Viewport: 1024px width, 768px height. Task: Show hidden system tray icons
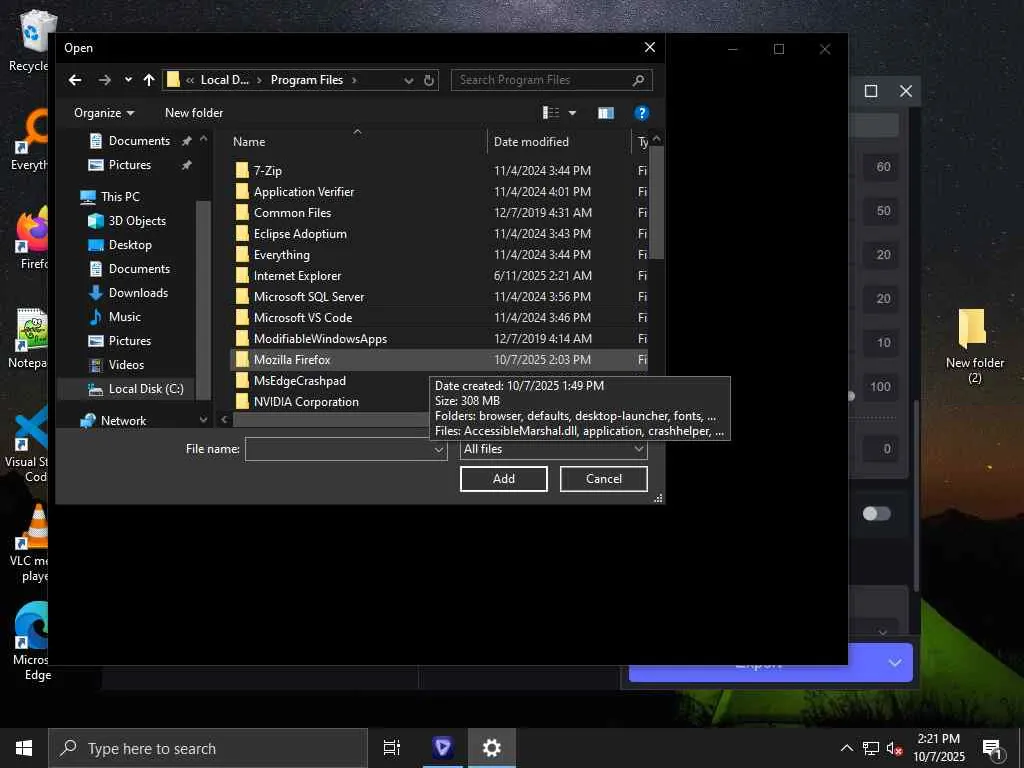click(x=846, y=748)
